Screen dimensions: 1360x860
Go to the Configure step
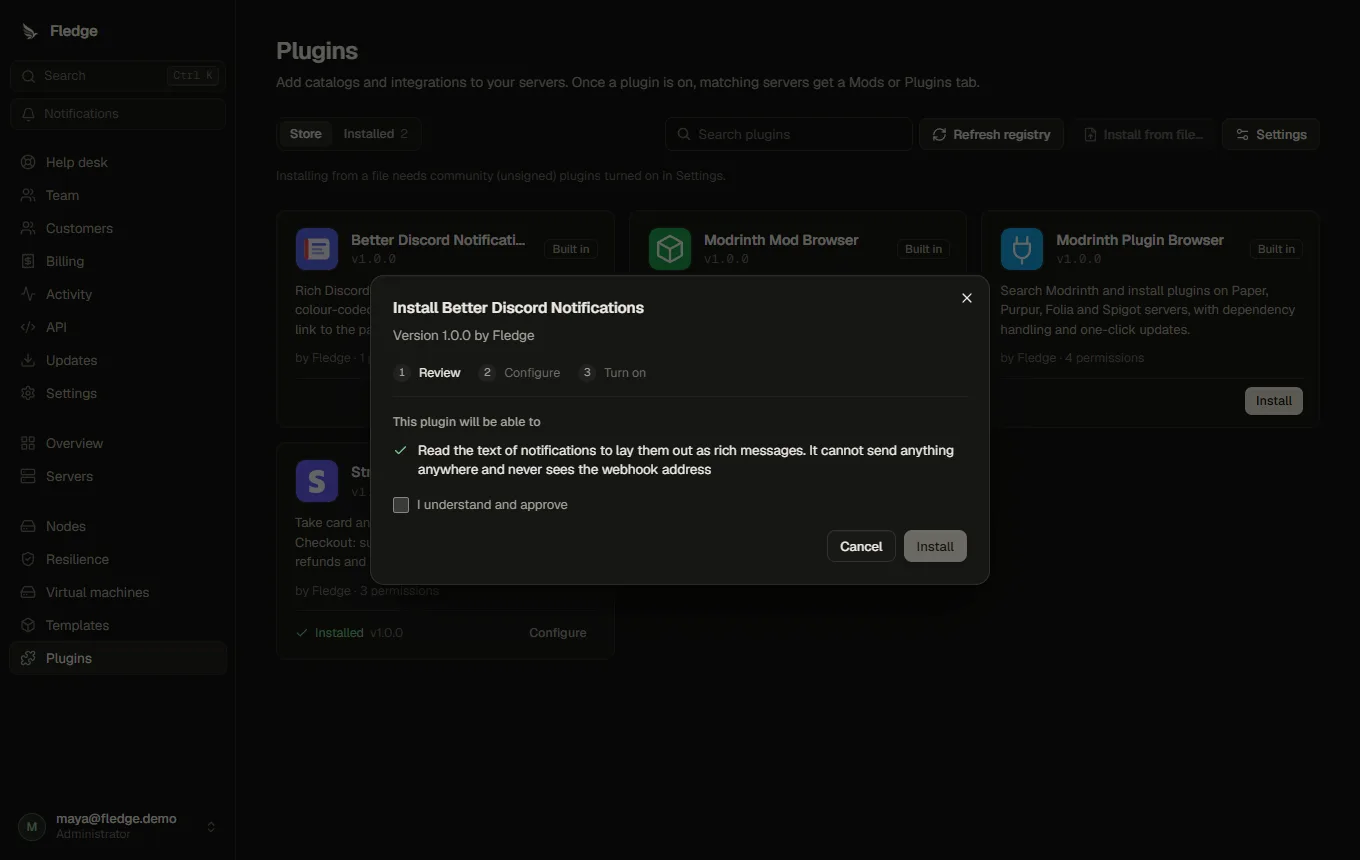520,373
